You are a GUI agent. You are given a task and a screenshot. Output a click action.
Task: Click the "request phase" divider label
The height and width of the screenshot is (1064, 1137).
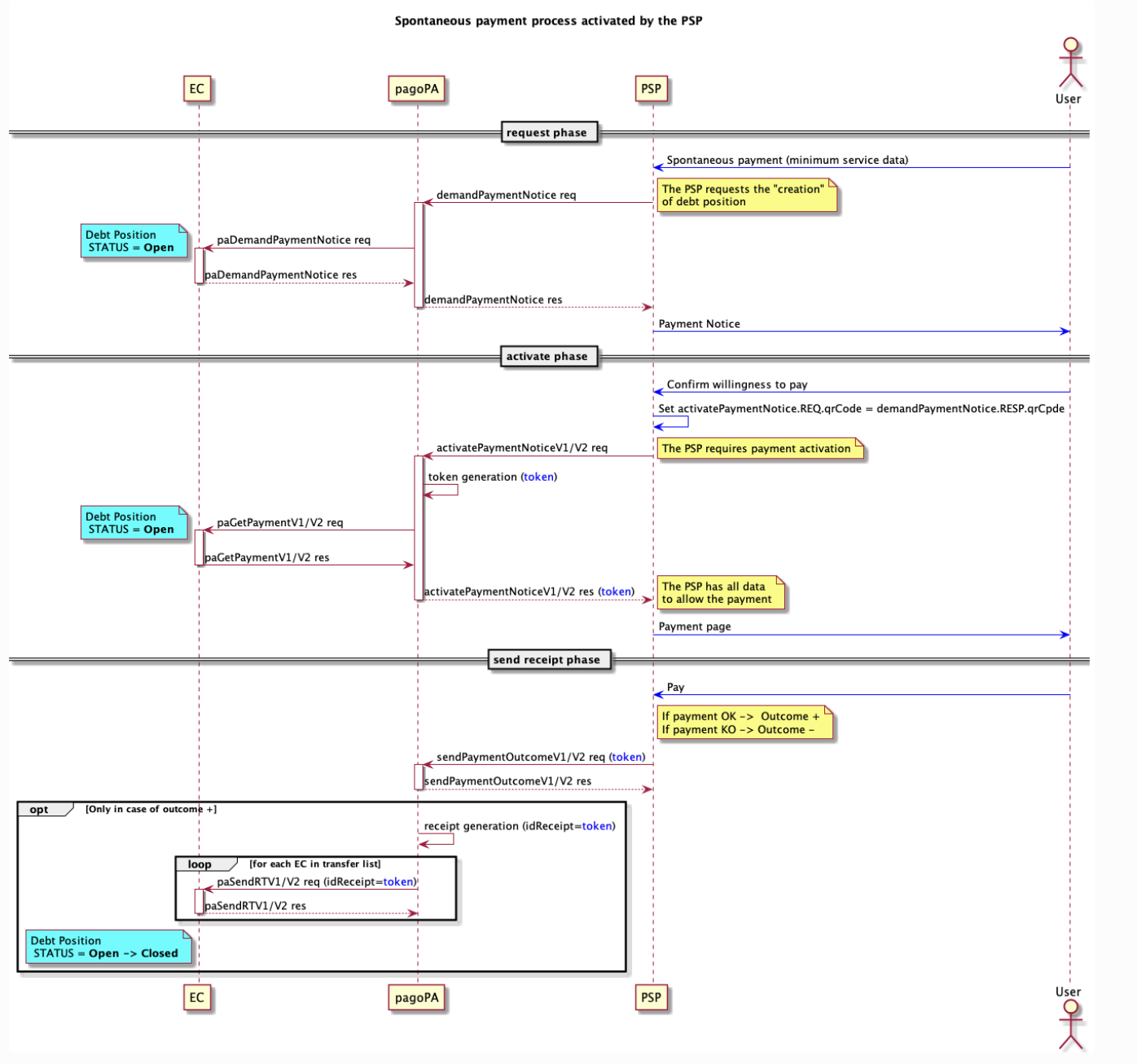547,133
